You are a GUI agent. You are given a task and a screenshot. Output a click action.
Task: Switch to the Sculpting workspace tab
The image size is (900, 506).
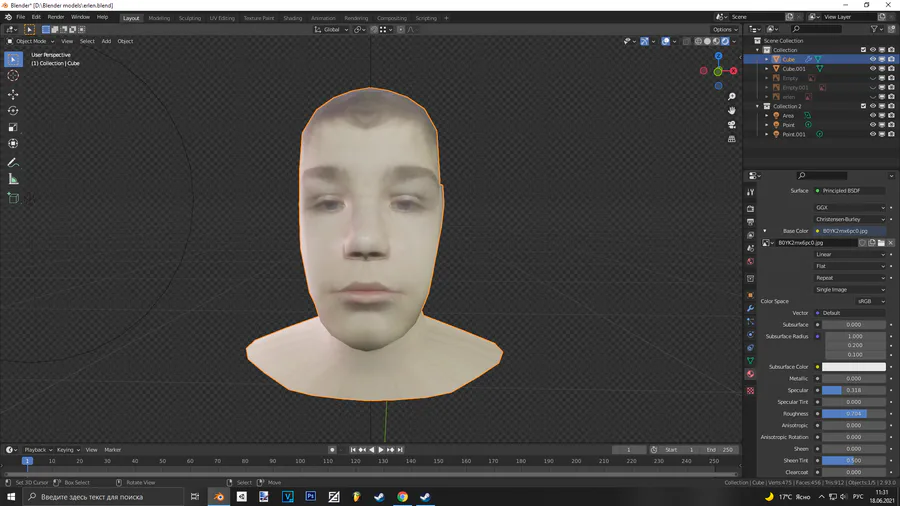tap(189, 18)
